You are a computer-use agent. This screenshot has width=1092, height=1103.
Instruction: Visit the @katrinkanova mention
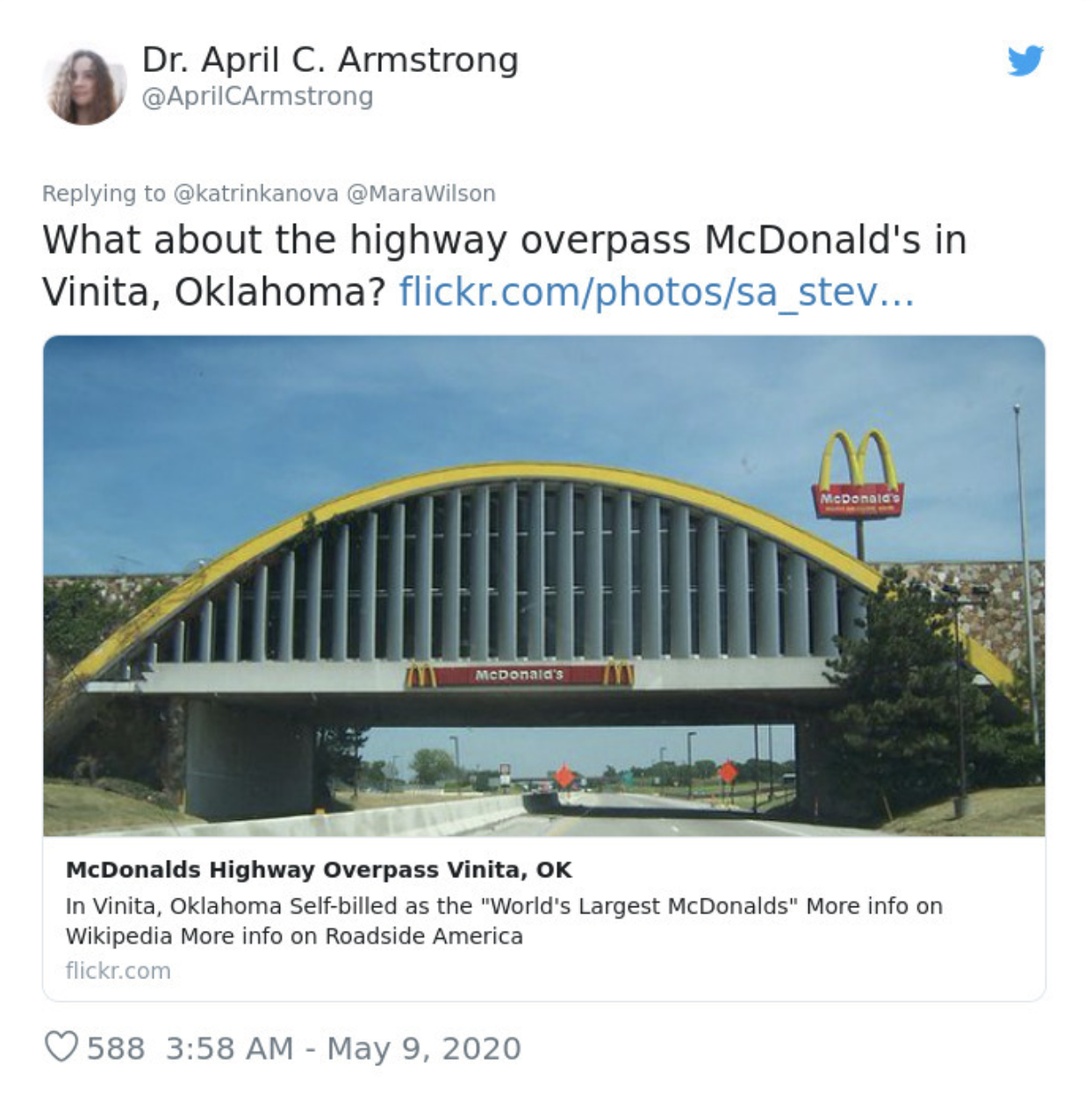point(255,193)
